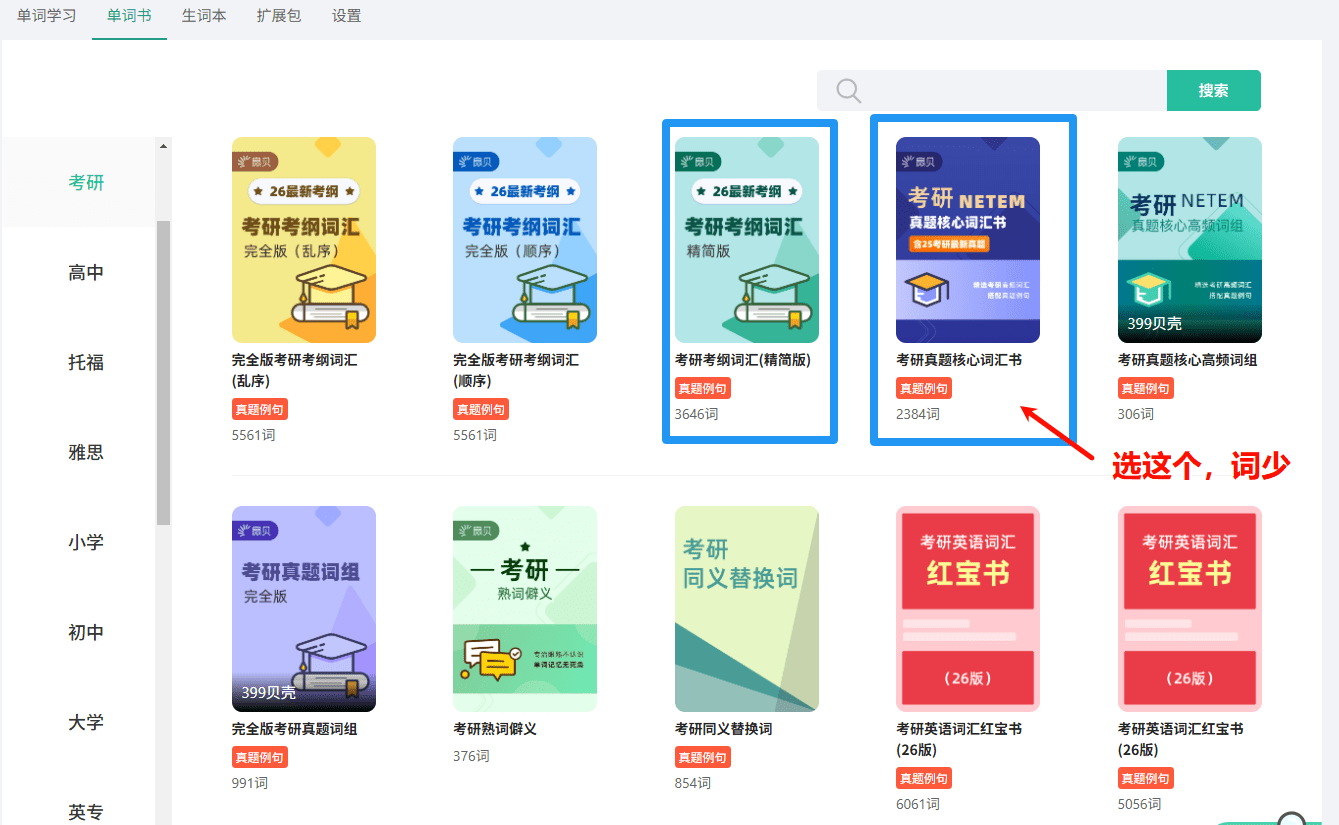Click title 考研同义替换词
The image size is (1339, 825).
[x=724, y=729]
